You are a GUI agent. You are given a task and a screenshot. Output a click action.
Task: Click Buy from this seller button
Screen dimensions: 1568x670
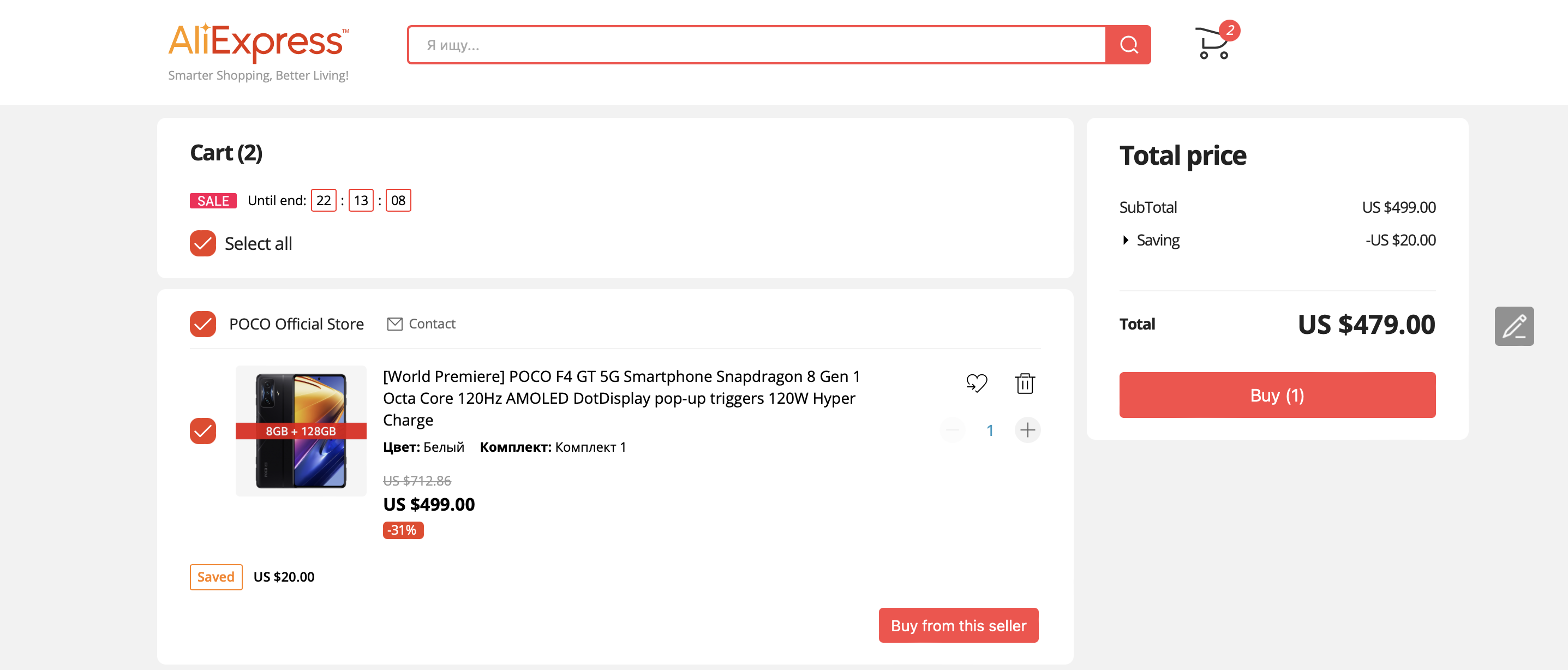point(958,625)
